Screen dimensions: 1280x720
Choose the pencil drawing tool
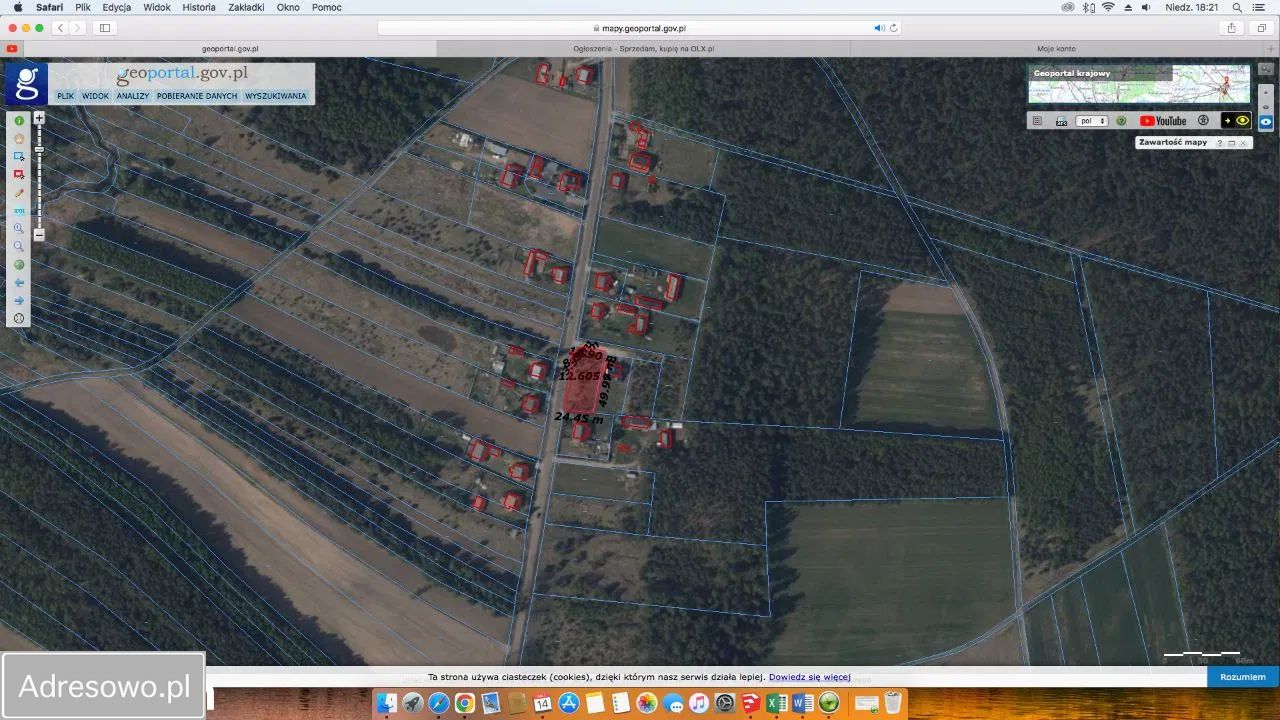tap(19, 193)
